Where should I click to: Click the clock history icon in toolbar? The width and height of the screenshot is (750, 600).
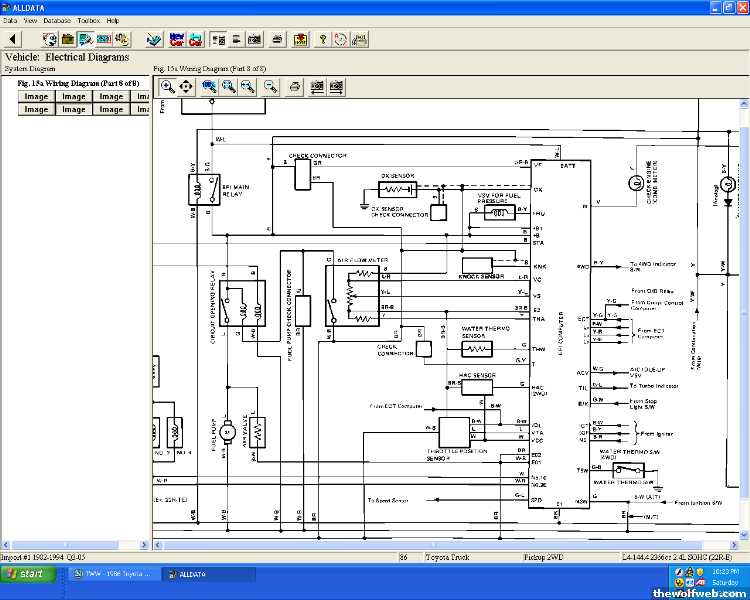pyautogui.click(x=341, y=40)
